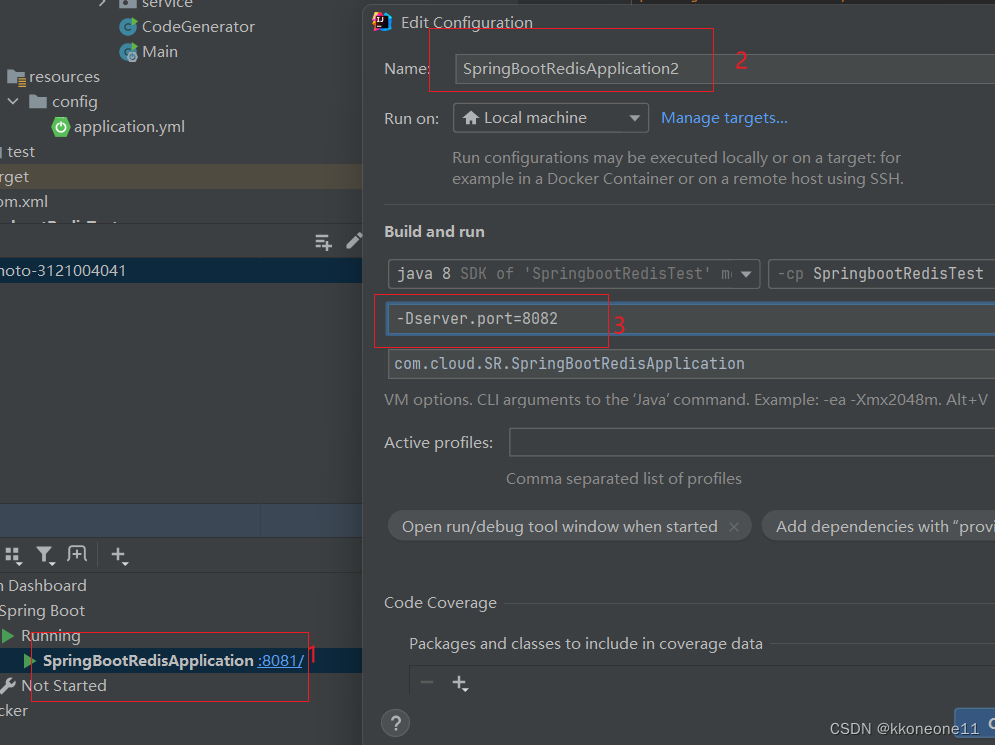The image size is (995, 745).
Task: Click the Active profiles input field
Action: pos(752,442)
